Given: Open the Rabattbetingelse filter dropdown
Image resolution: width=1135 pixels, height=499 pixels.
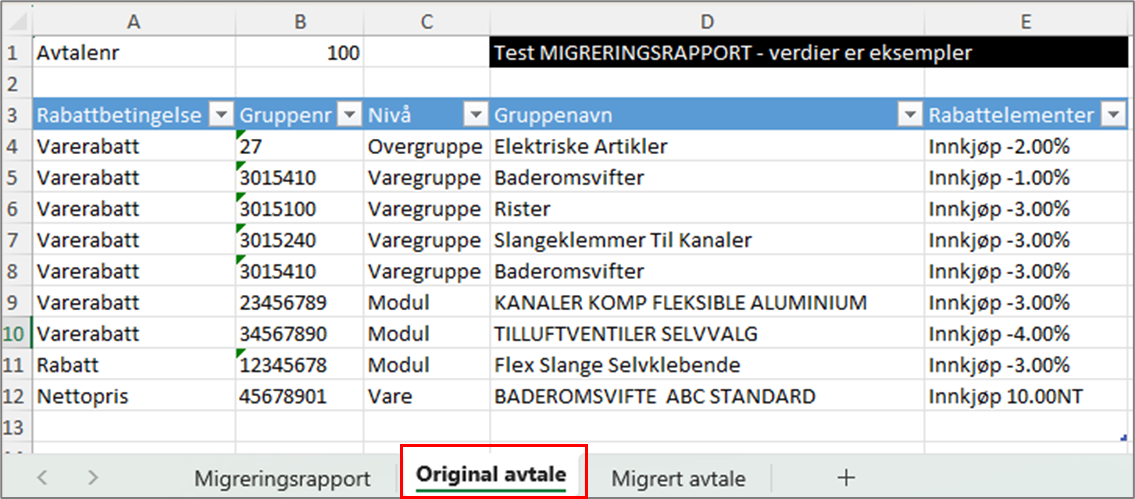Looking at the screenshot, I should (221, 115).
